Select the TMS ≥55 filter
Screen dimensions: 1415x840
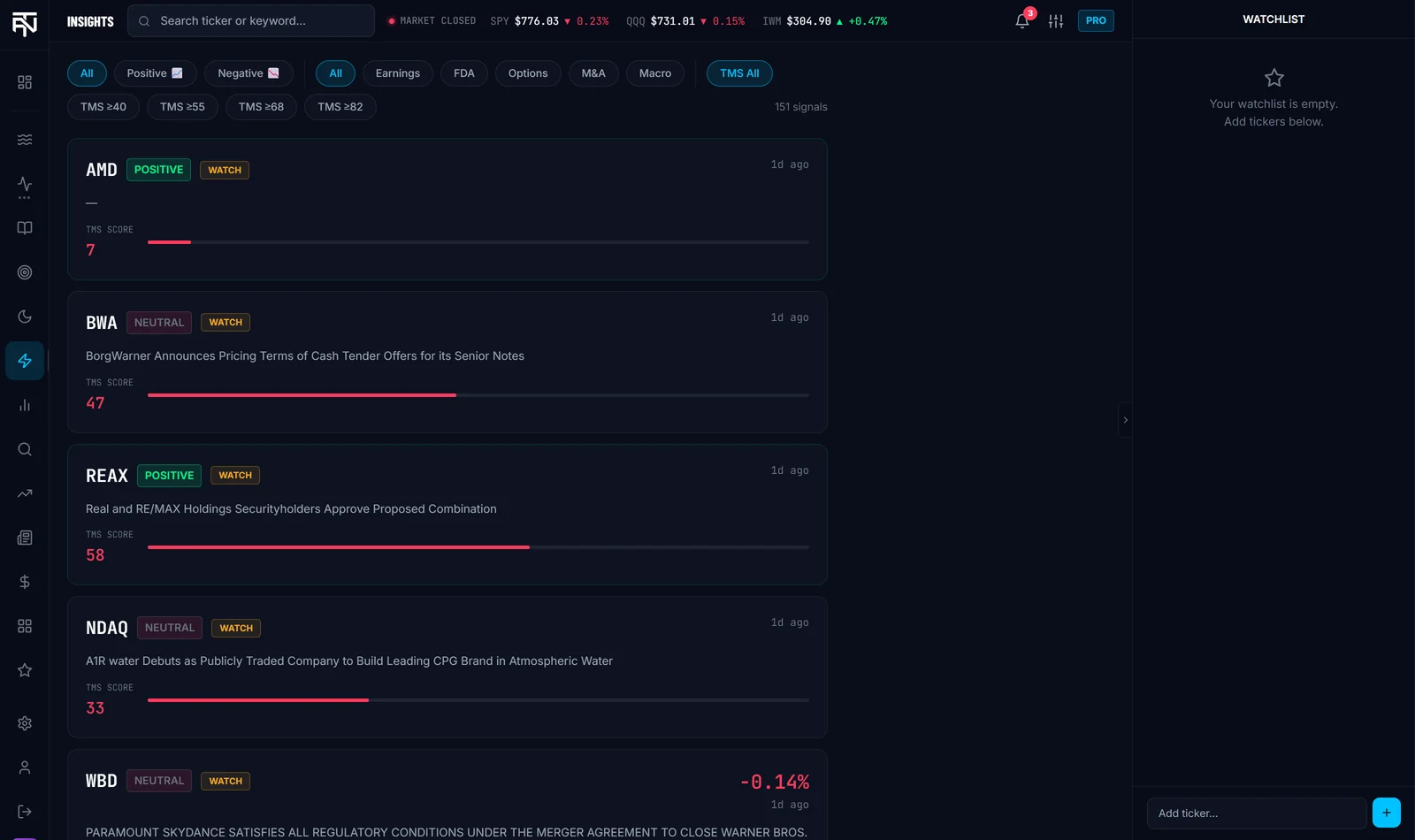pyautogui.click(x=182, y=107)
